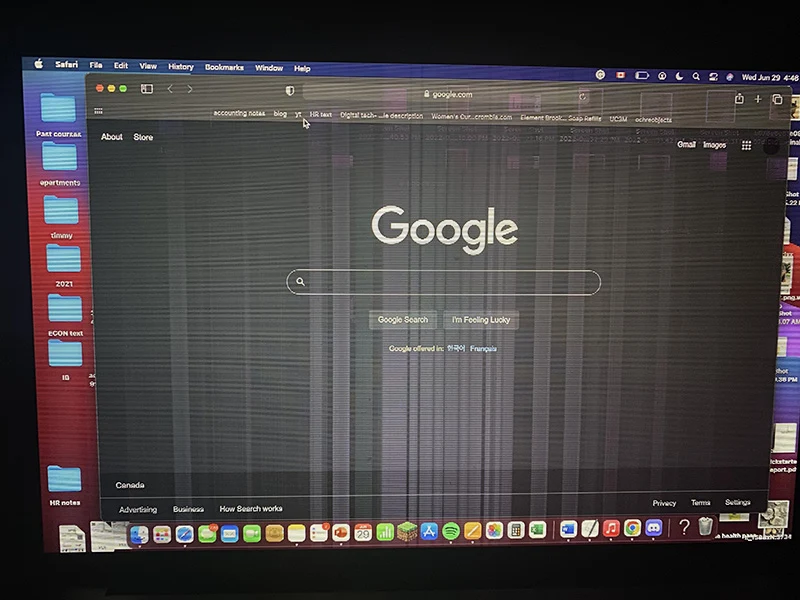800x600 pixels.
Task: Open Control Center in the menu bar
Action: click(x=713, y=77)
